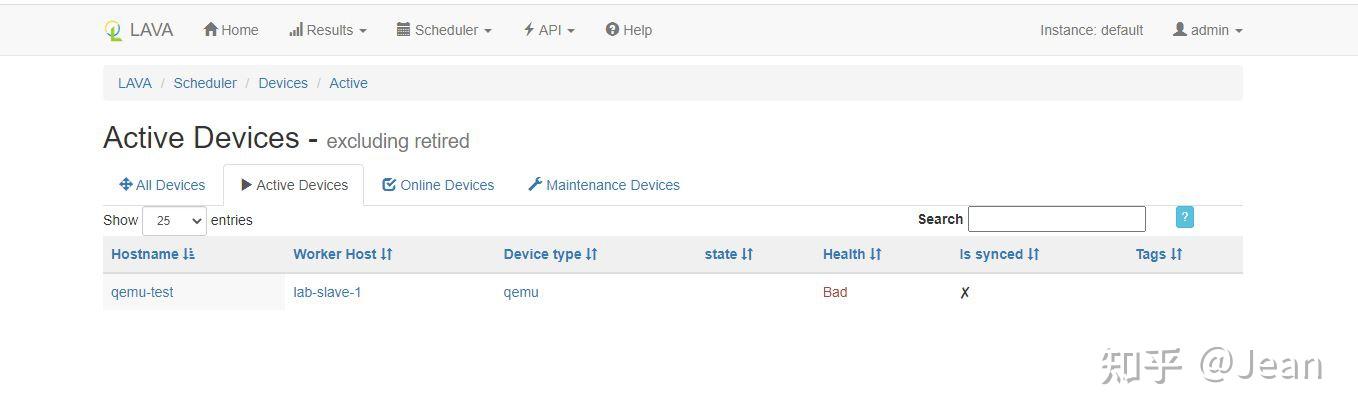Viewport: 1358px width, 420px height.
Task: Open the API dropdown
Action: point(549,30)
